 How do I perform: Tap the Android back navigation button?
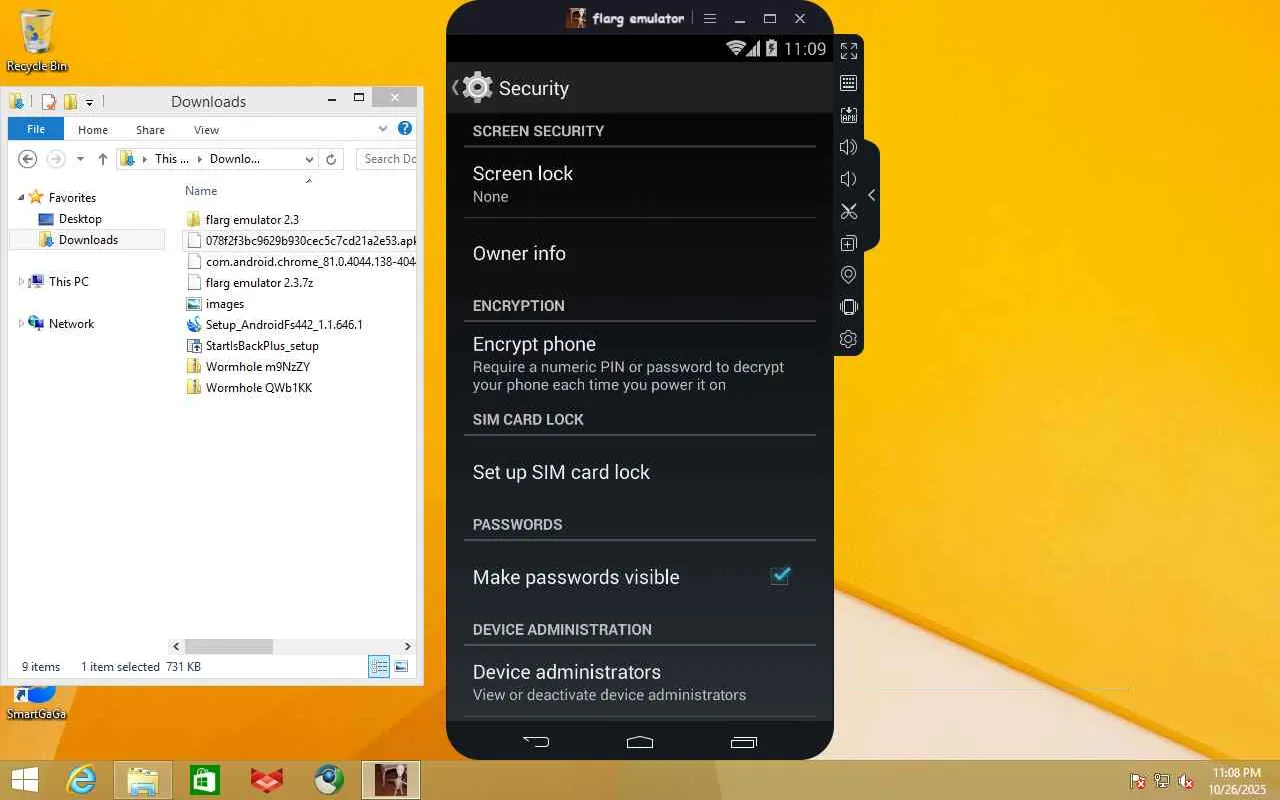coord(536,742)
